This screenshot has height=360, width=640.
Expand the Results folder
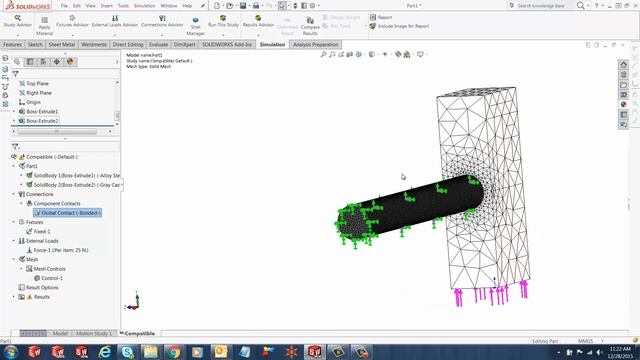(x=14, y=297)
